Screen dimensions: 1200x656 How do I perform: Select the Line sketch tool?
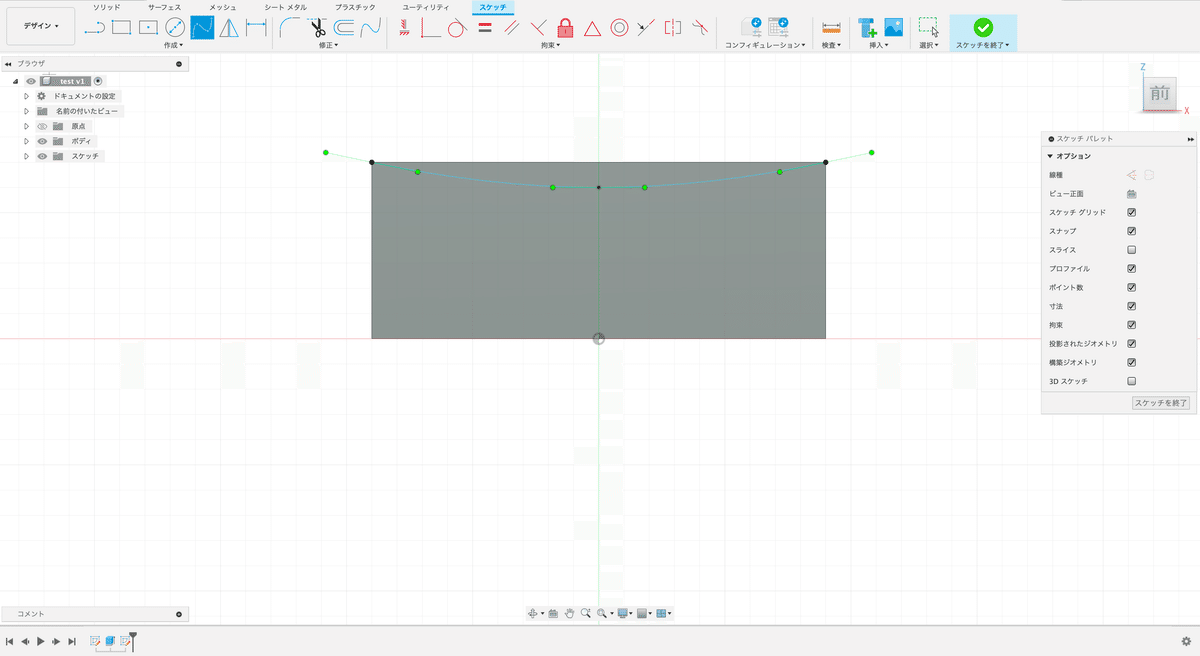click(x=95, y=28)
